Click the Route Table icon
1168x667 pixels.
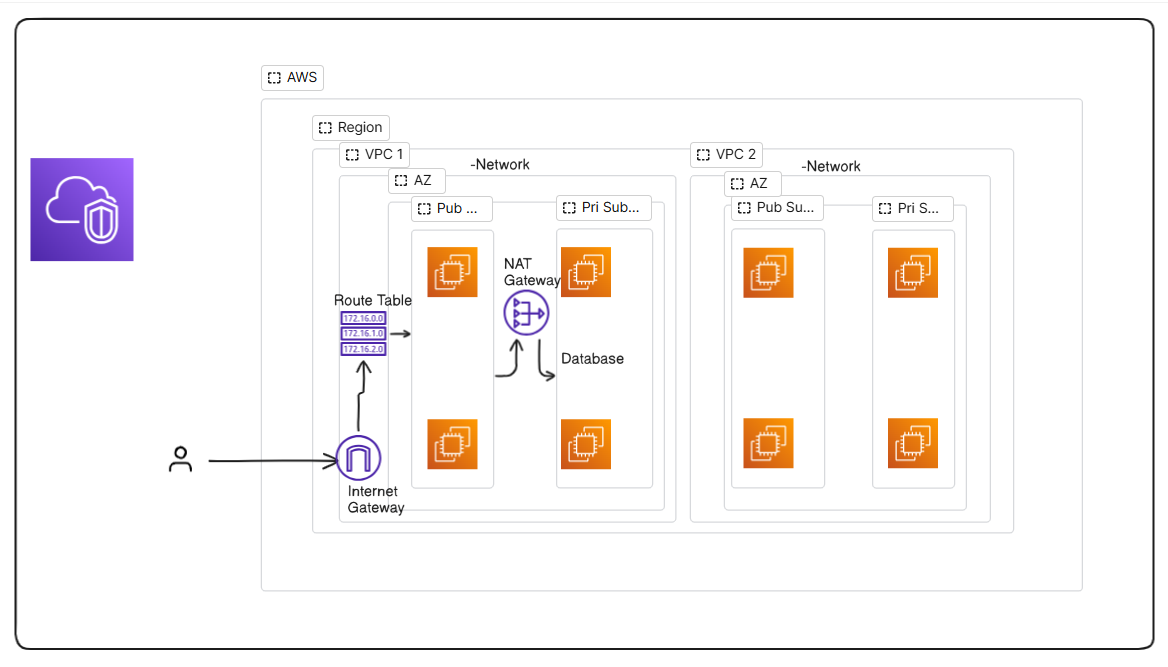pos(364,333)
